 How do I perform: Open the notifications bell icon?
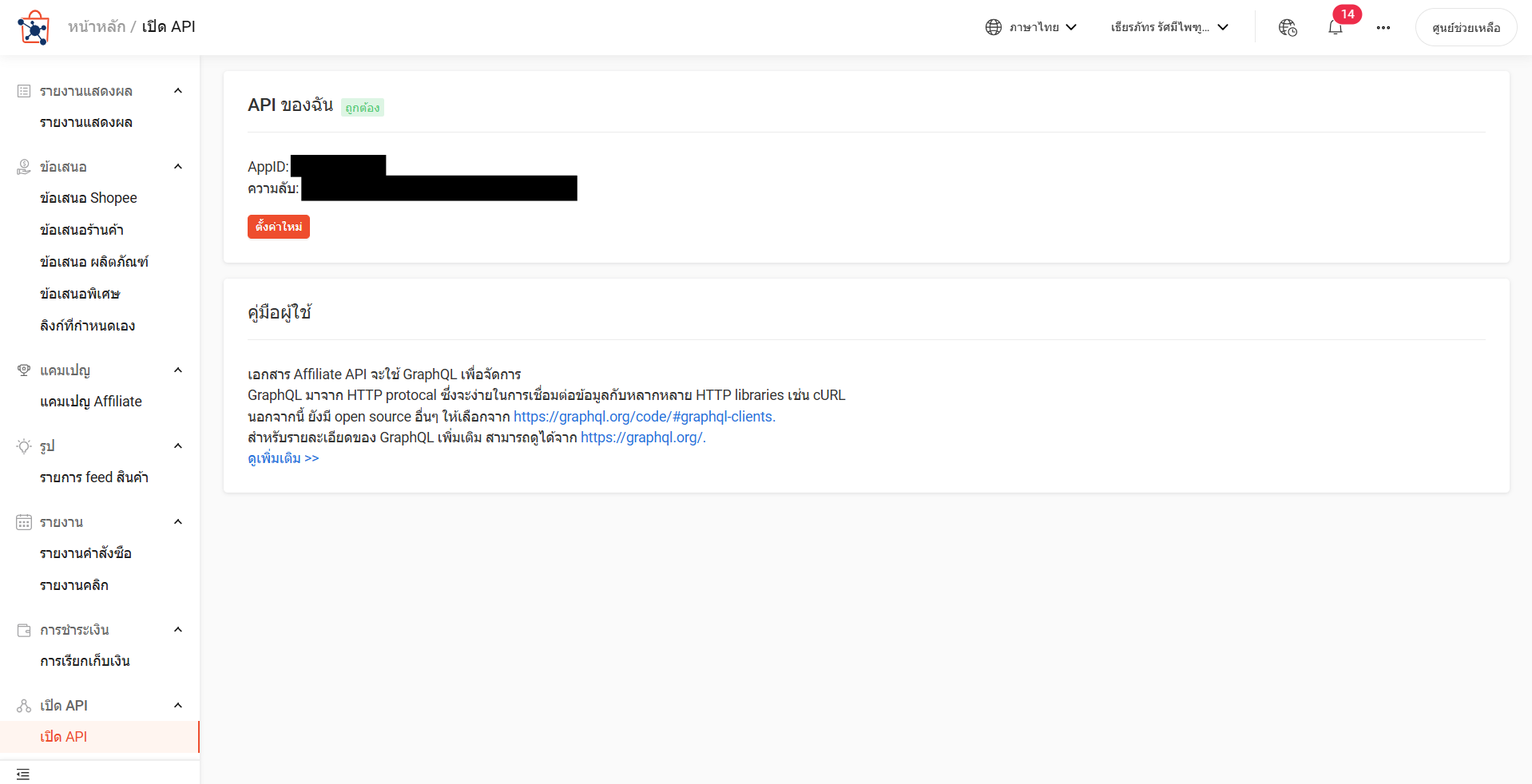pos(1335,28)
